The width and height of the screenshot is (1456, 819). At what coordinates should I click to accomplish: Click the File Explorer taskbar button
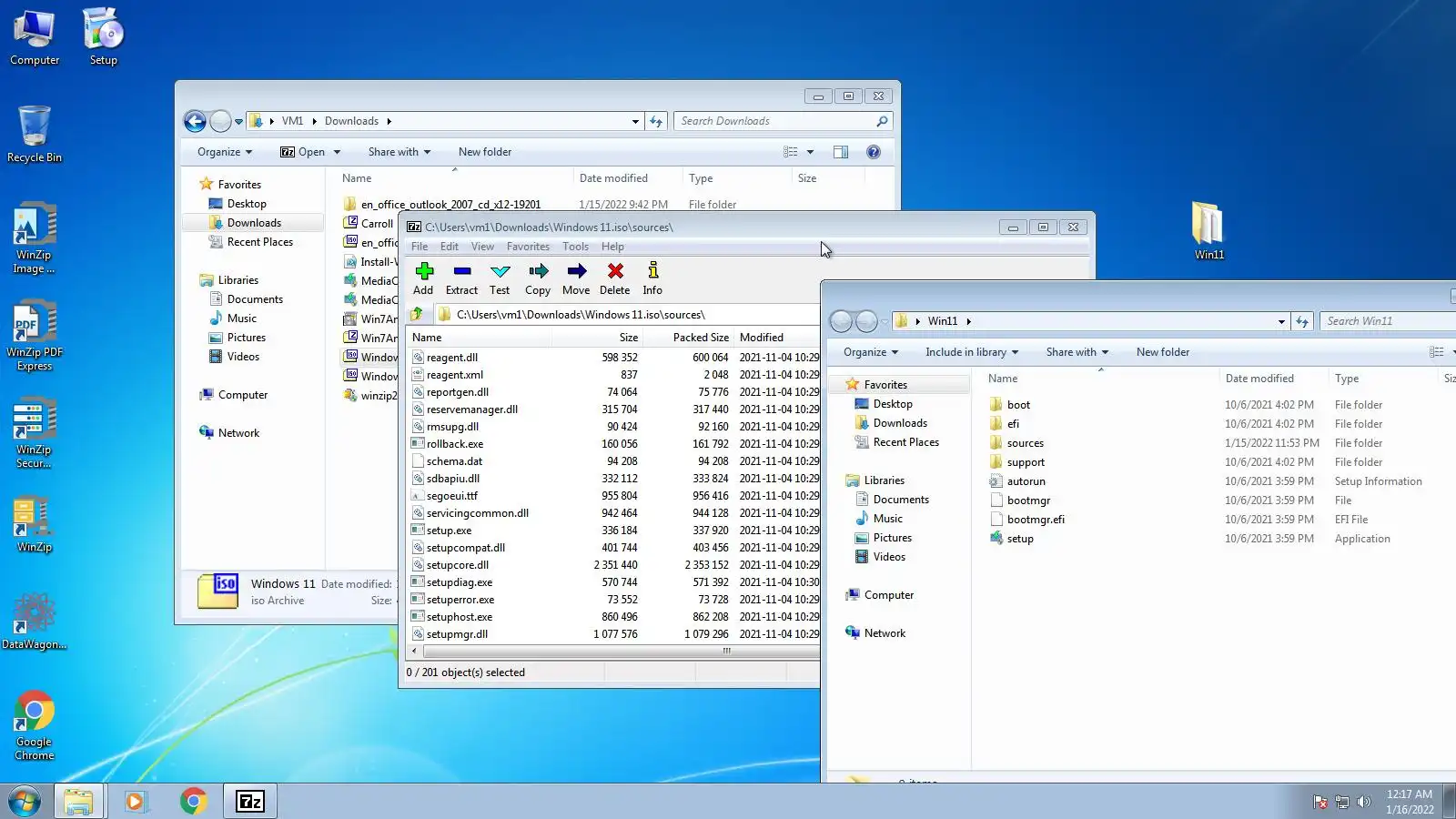click(x=78, y=802)
